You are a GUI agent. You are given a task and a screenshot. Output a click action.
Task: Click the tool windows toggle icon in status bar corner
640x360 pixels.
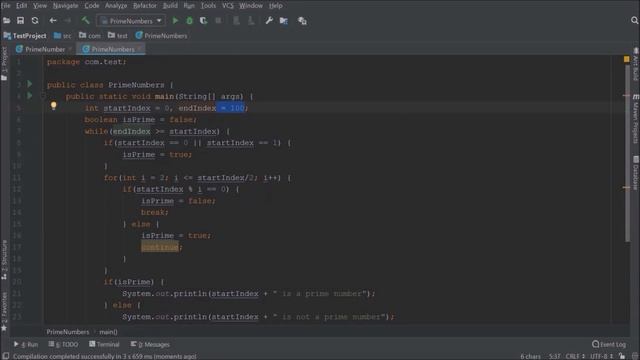click(5, 356)
